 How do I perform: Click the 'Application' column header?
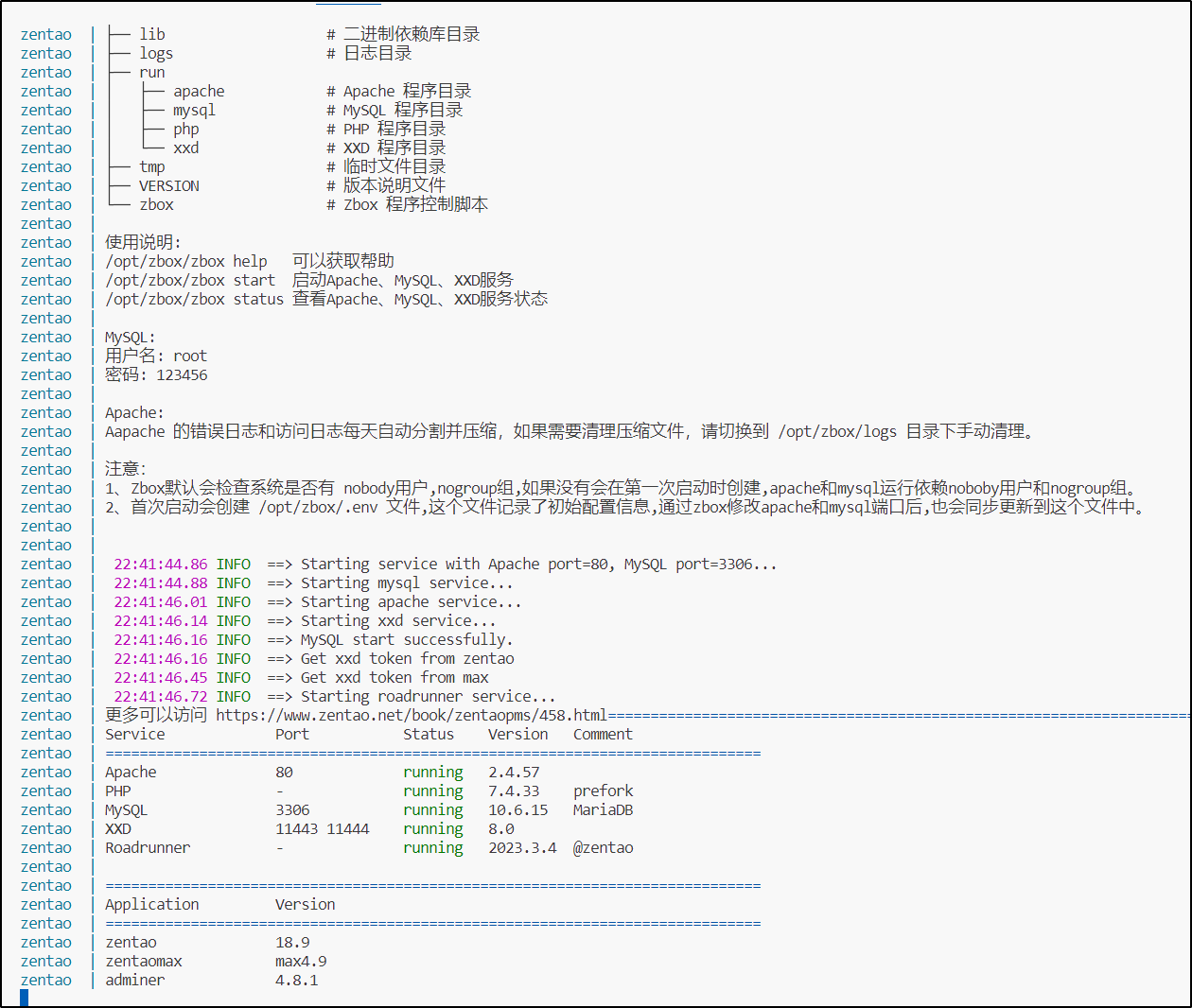pos(152,904)
